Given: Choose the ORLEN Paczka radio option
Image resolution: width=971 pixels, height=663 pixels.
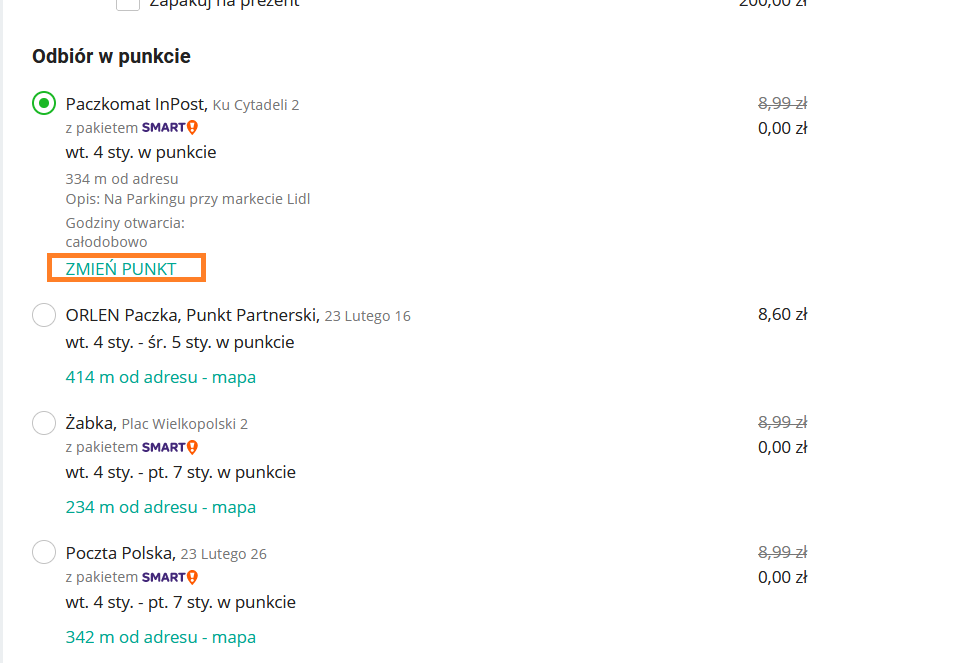Looking at the screenshot, I should click(44, 315).
